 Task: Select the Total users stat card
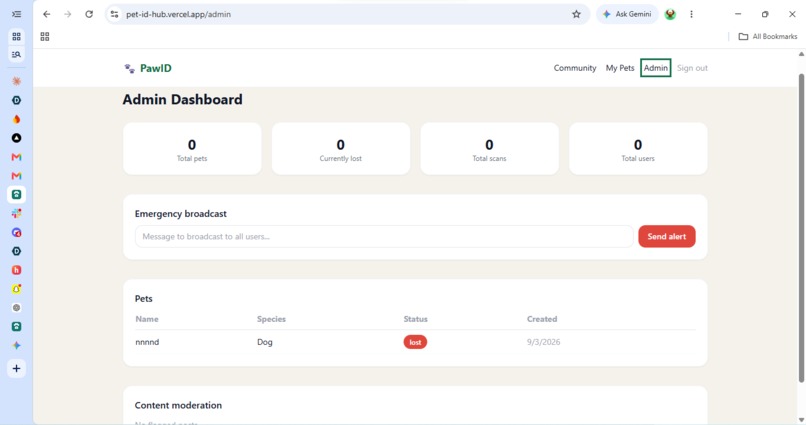click(x=638, y=149)
